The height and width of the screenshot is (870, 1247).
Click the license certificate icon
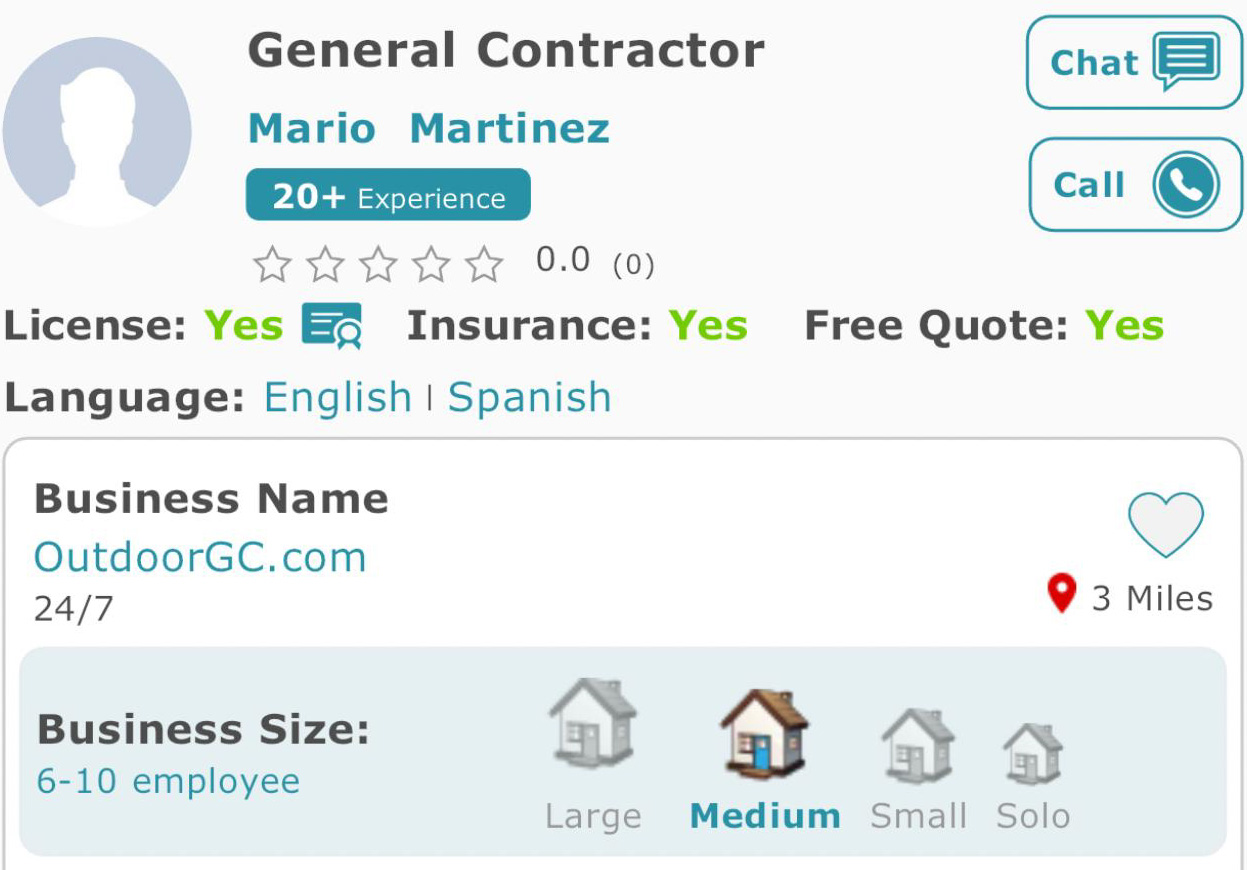pos(332,326)
